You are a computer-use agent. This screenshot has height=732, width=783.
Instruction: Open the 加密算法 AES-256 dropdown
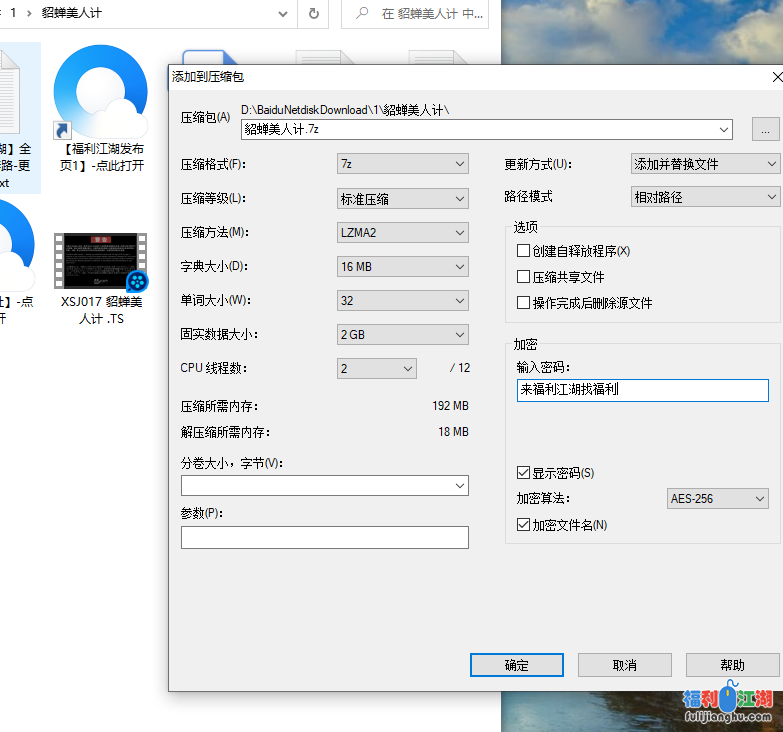tap(717, 498)
